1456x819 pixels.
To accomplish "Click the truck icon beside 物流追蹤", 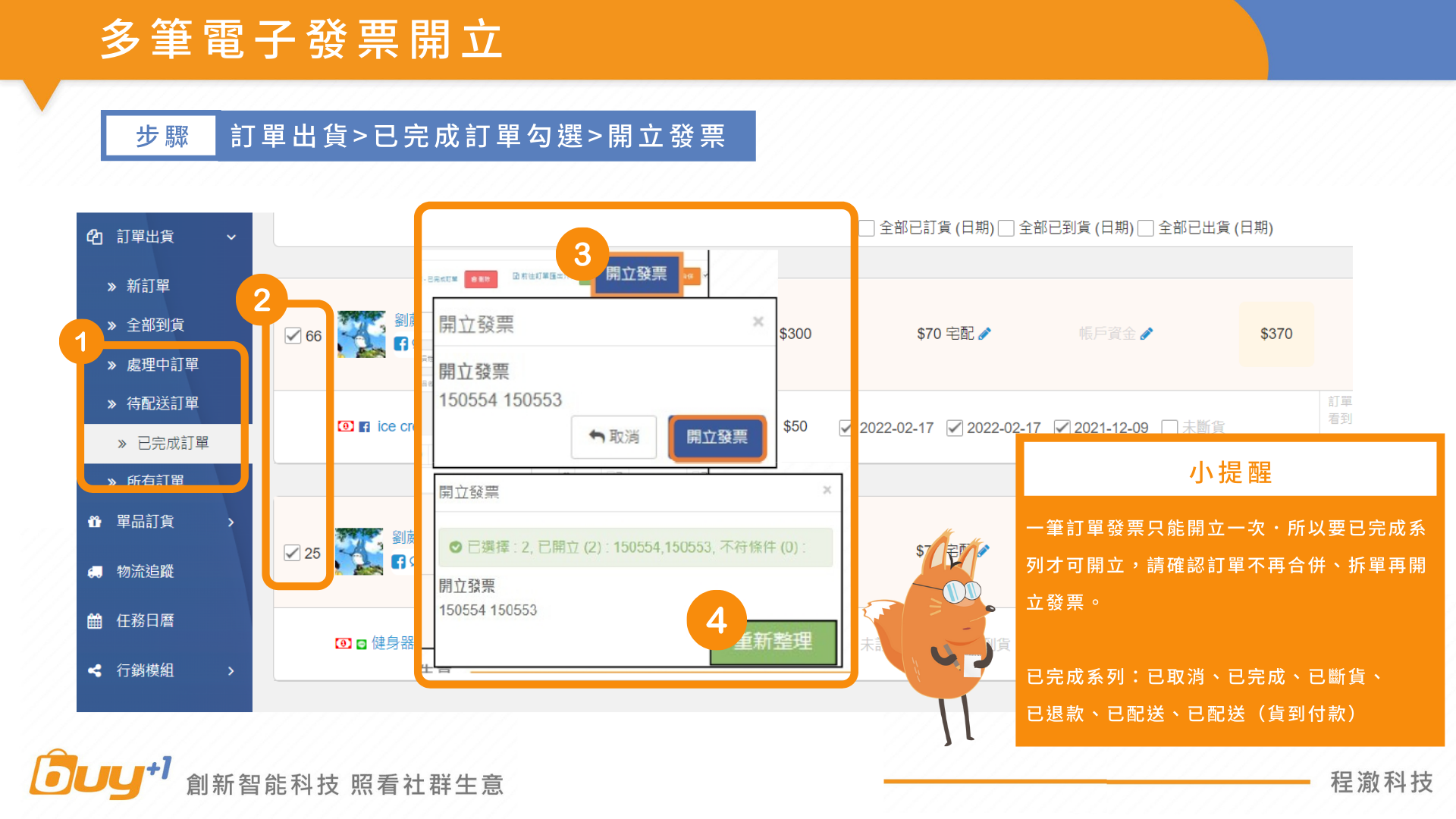I will click(95, 572).
